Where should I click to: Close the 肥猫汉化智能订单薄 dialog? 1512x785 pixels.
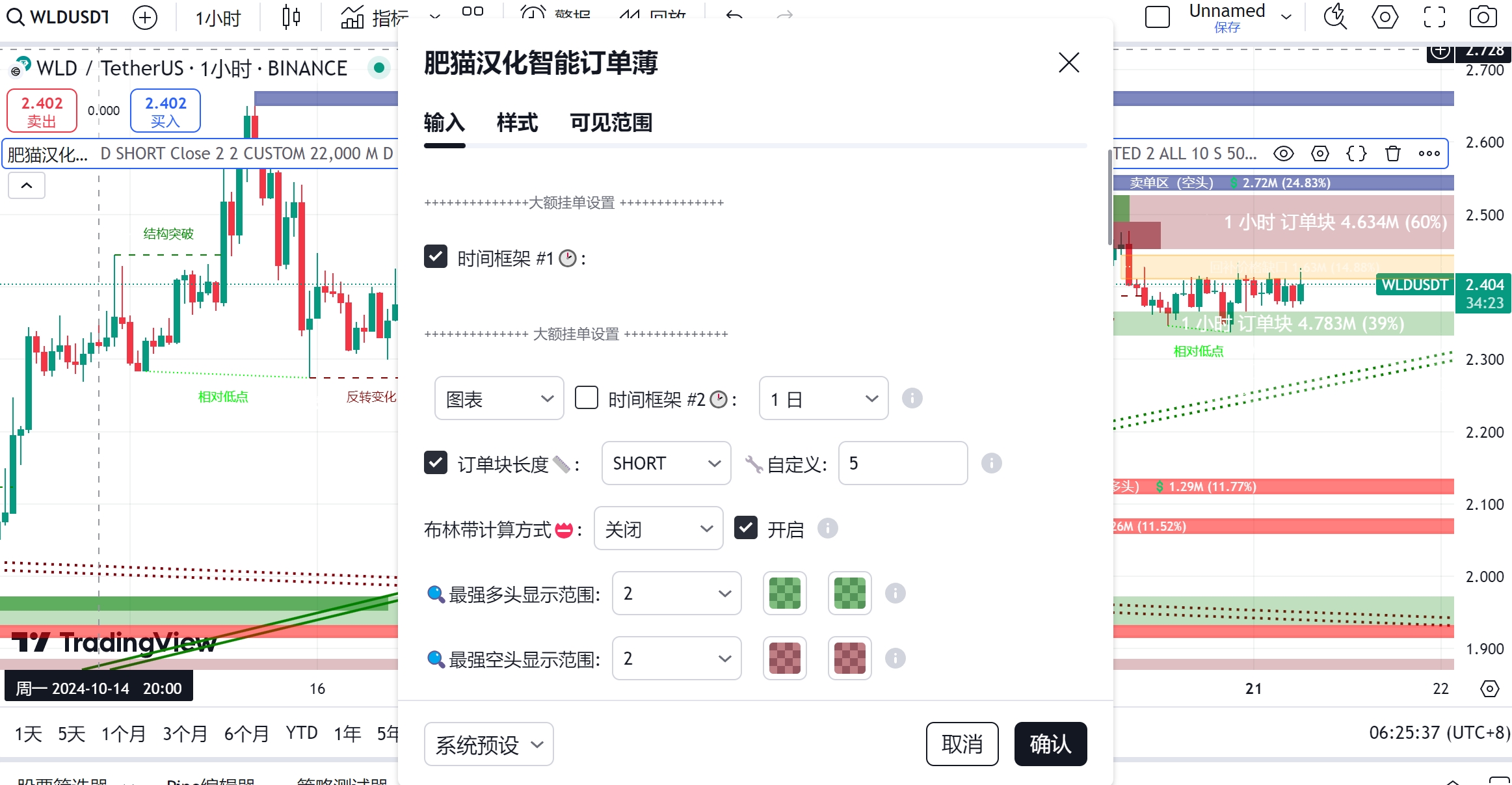(x=1069, y=63)
